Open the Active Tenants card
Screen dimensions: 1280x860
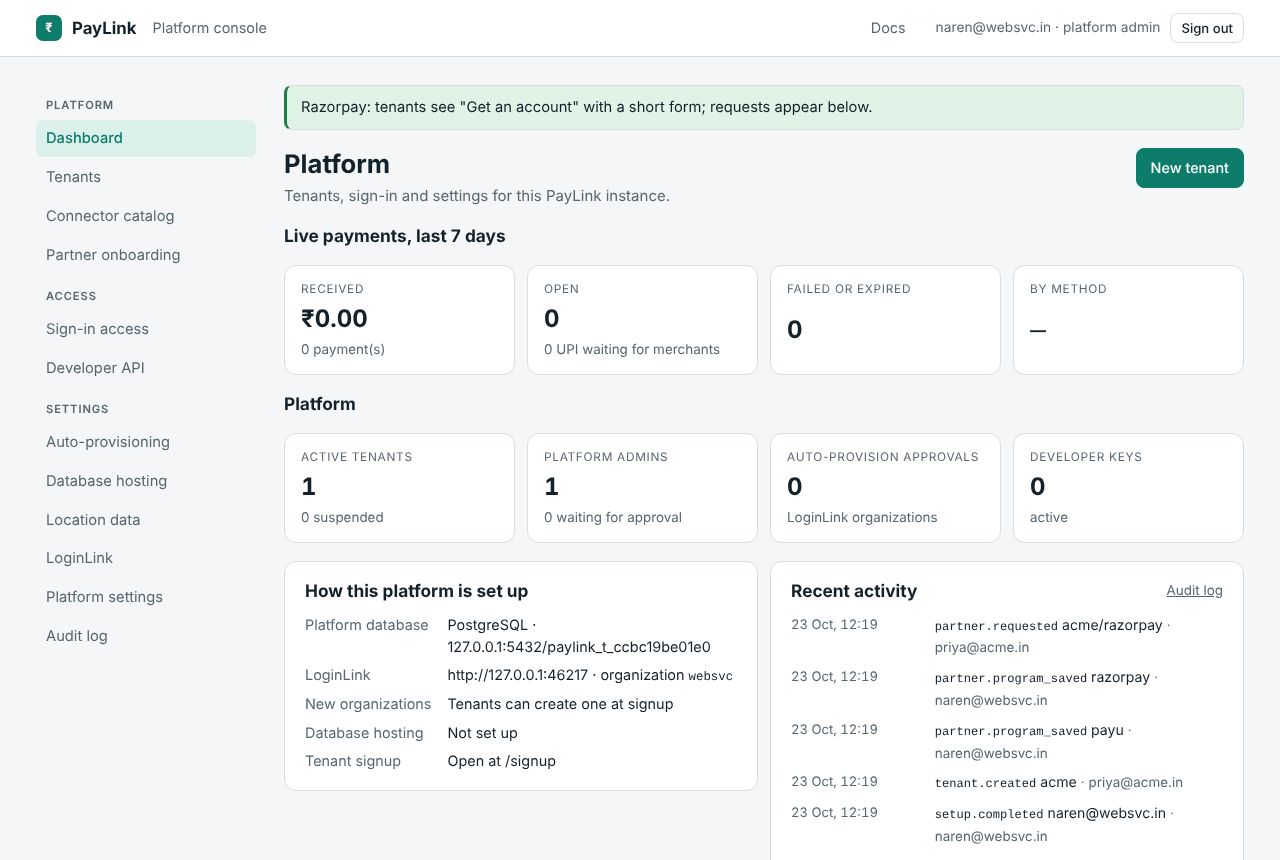[x=399, y=488]
